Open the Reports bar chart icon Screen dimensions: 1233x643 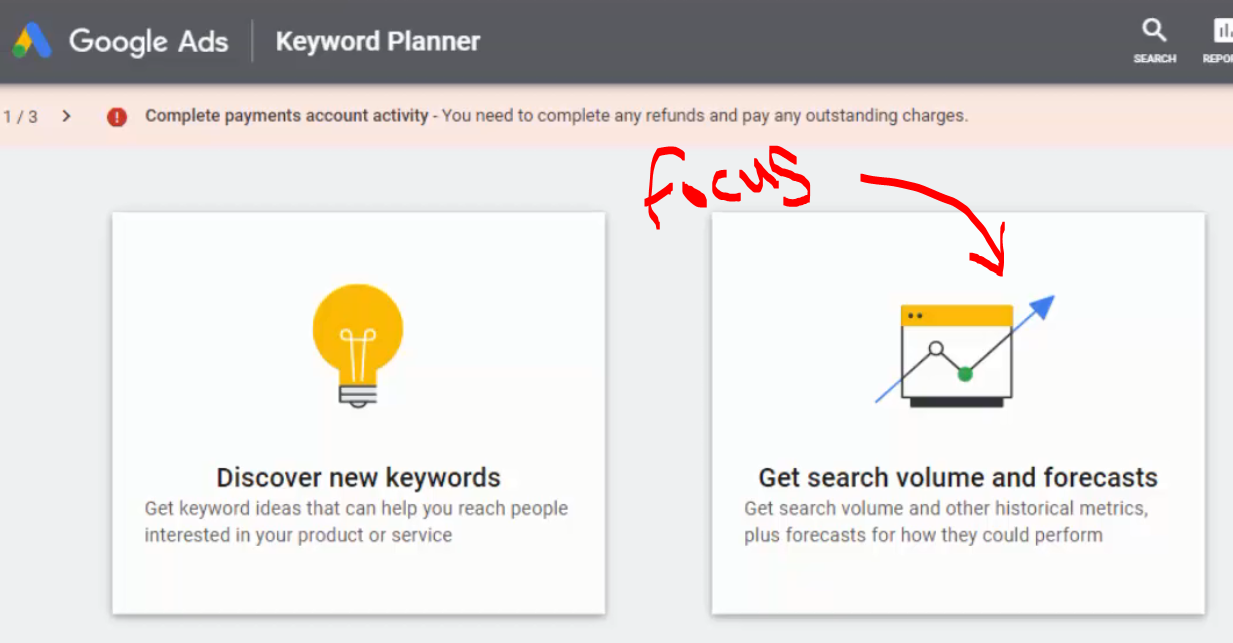pyautogui.click(x=1223, y=30)
